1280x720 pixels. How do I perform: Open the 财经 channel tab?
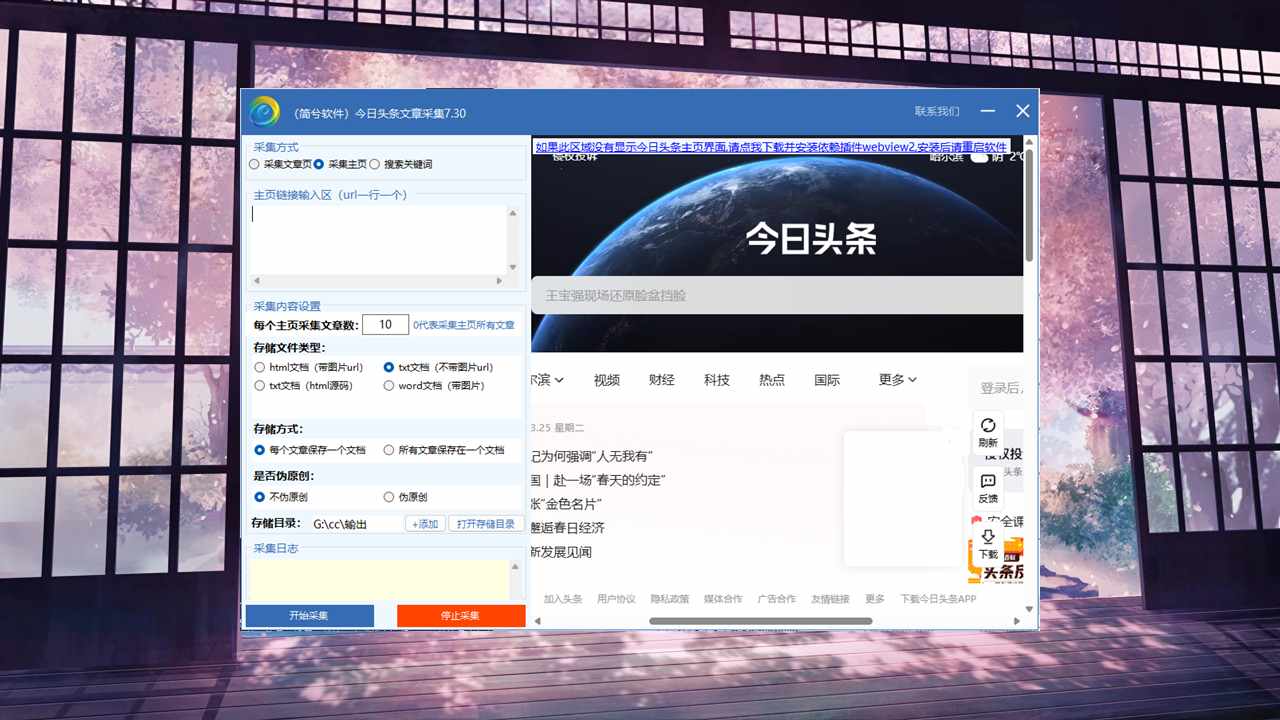(662, 380)
